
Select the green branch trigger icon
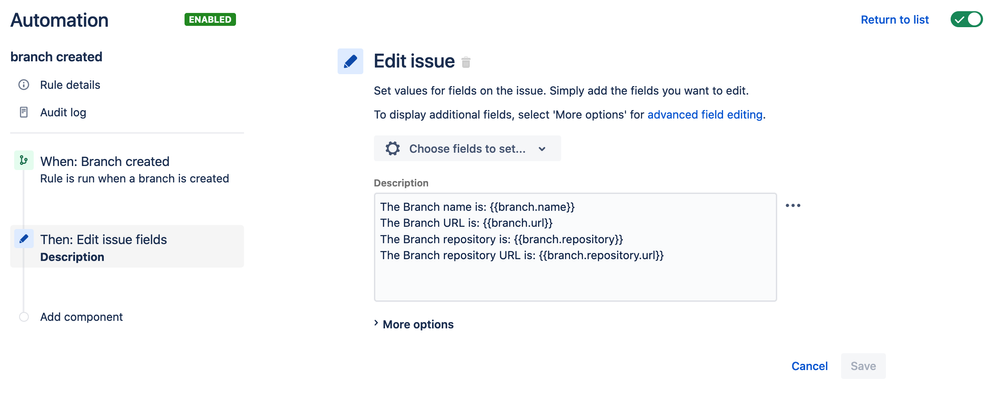(24, 161)
